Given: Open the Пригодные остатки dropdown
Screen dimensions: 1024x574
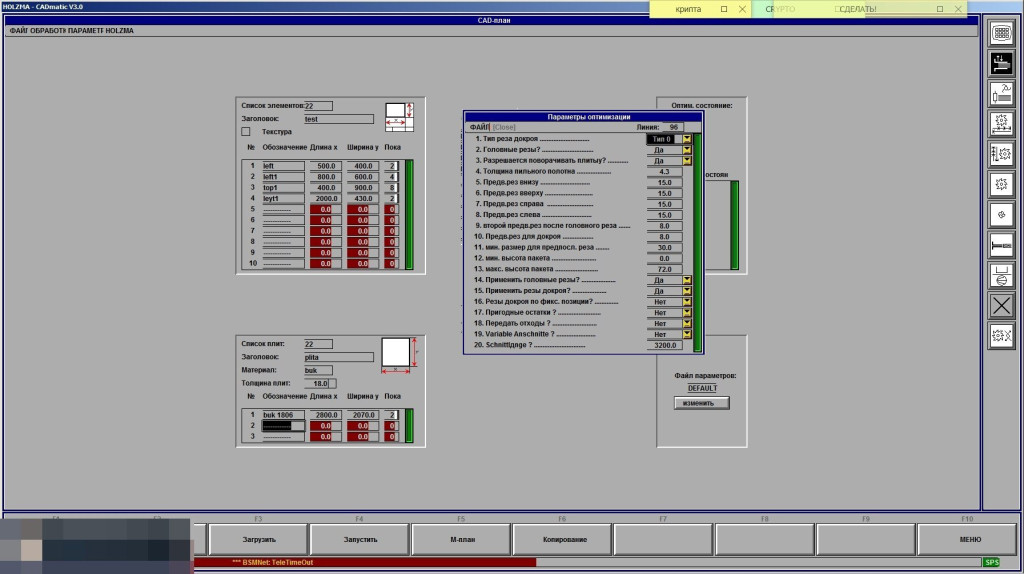Looking at the screenshot, I should 687,313.
